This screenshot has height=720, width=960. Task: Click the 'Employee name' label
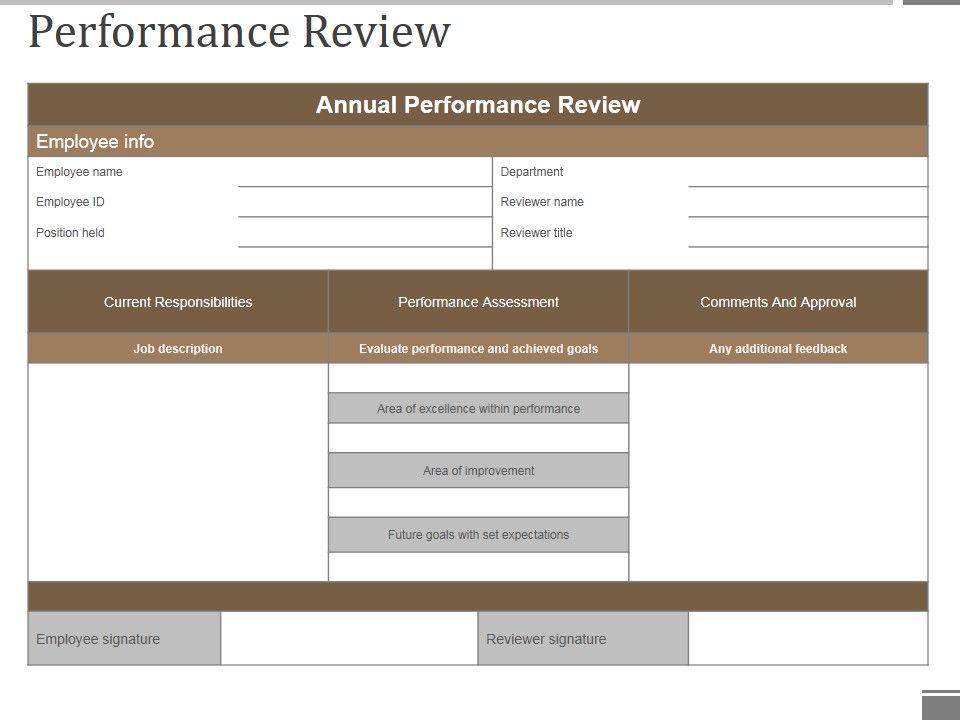point(79,172)
